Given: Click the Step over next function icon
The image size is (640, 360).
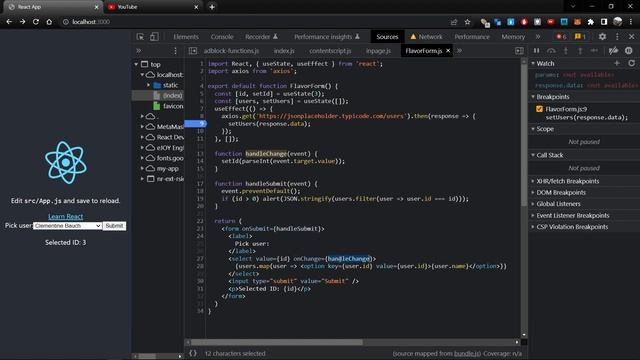Looking at the screenshot, I should [551, 51].
